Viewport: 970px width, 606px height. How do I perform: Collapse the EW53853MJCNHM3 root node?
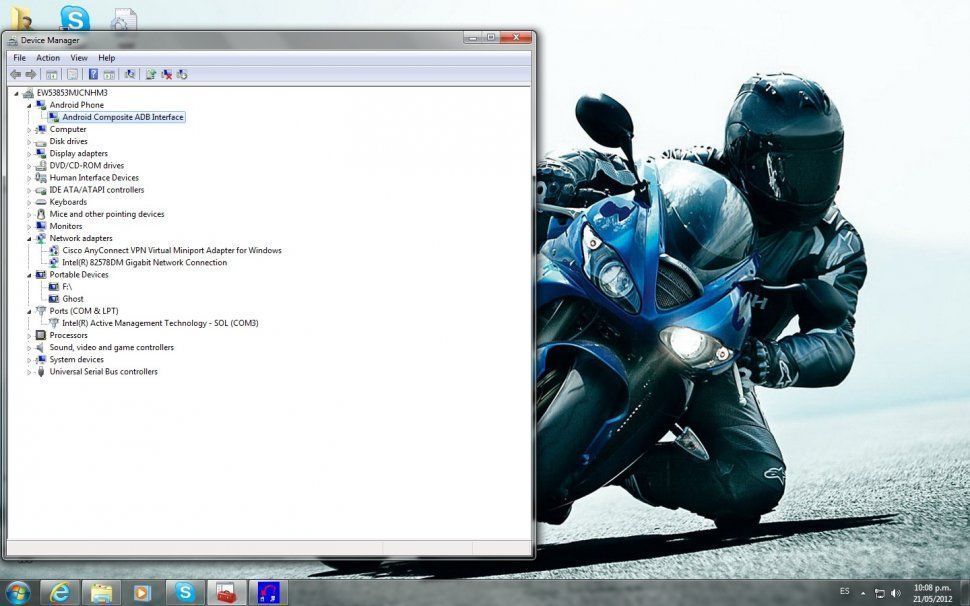[16, 93]
